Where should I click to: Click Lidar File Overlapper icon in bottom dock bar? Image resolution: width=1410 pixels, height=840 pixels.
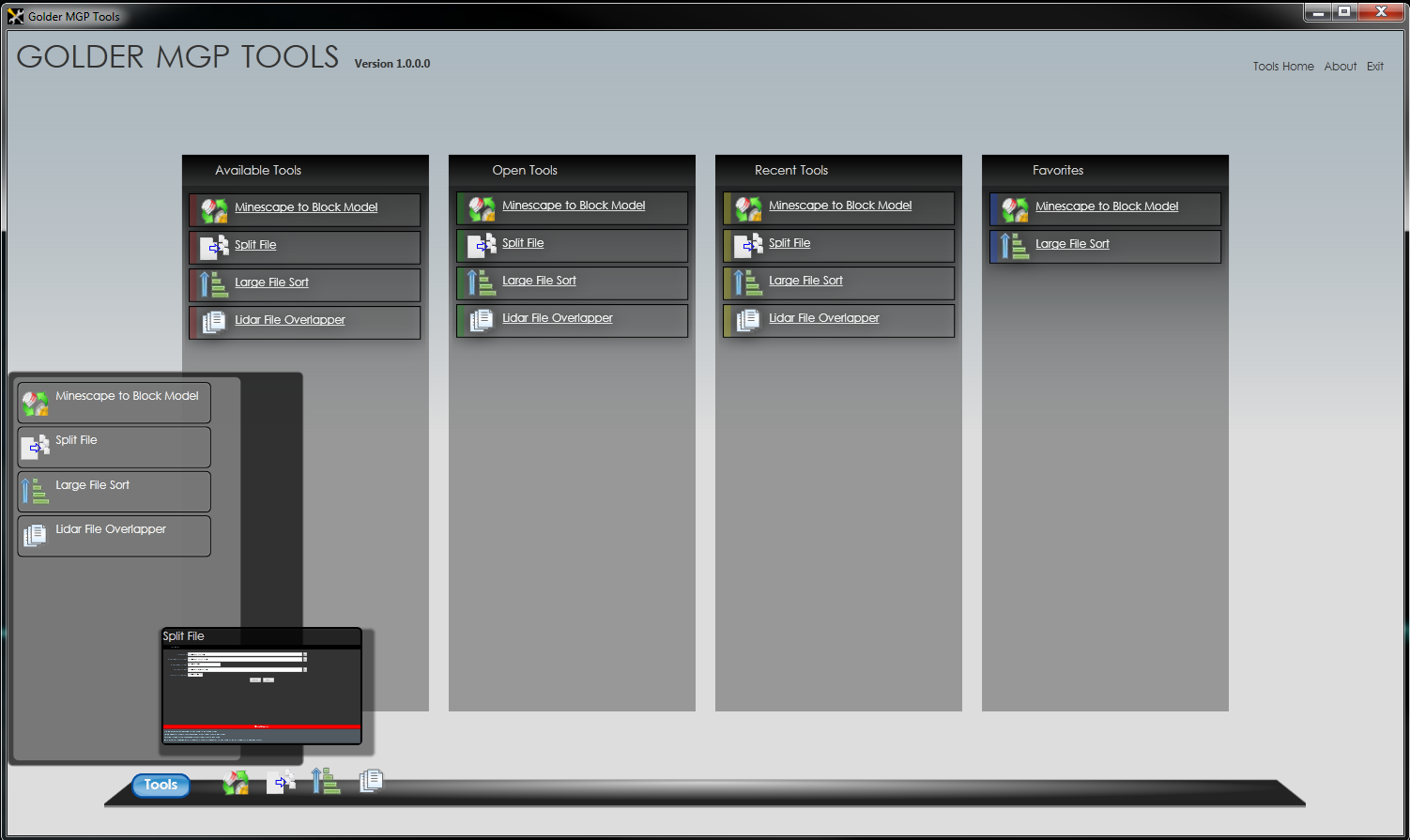tap(371, 781)
